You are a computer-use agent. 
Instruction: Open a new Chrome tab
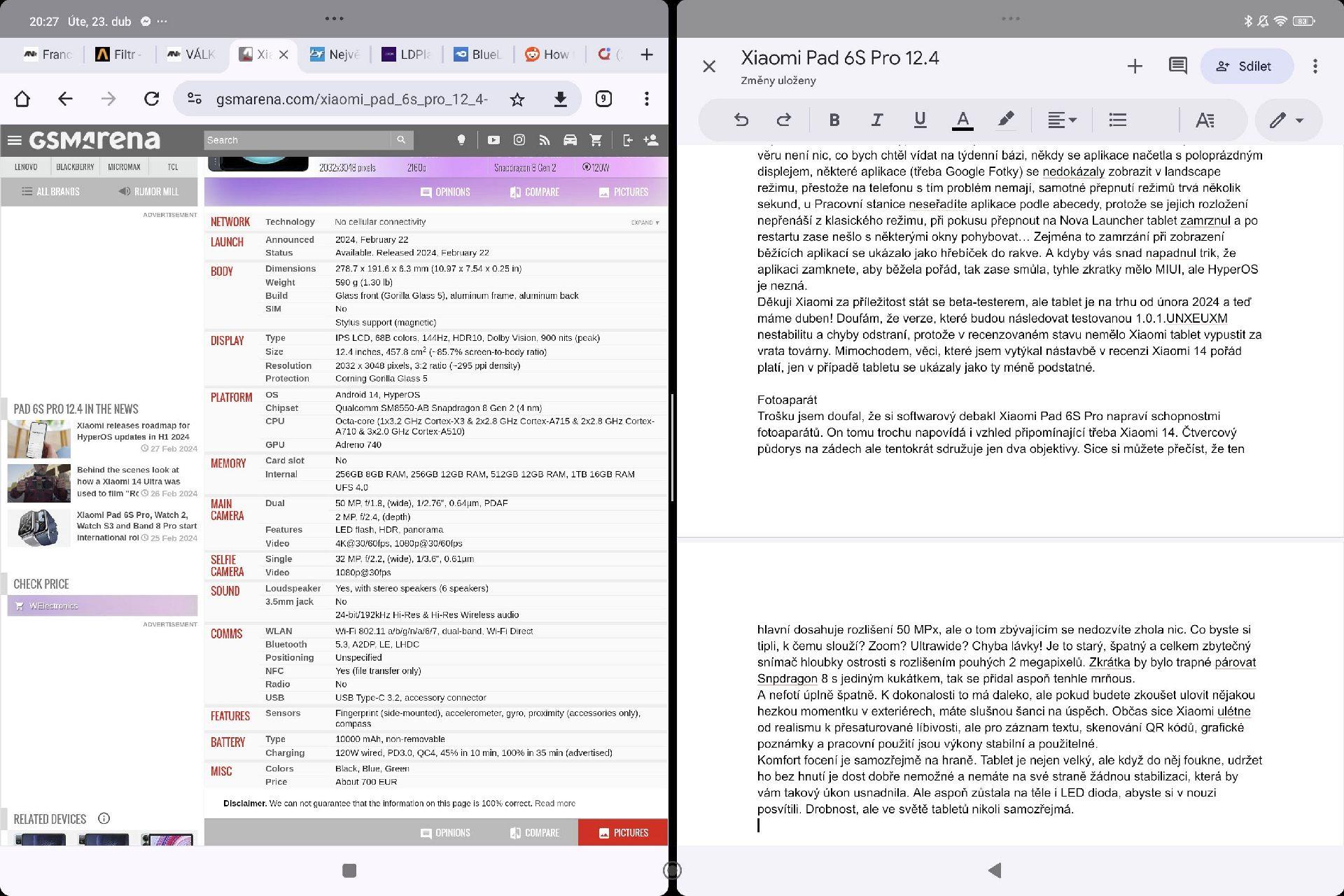647,55
